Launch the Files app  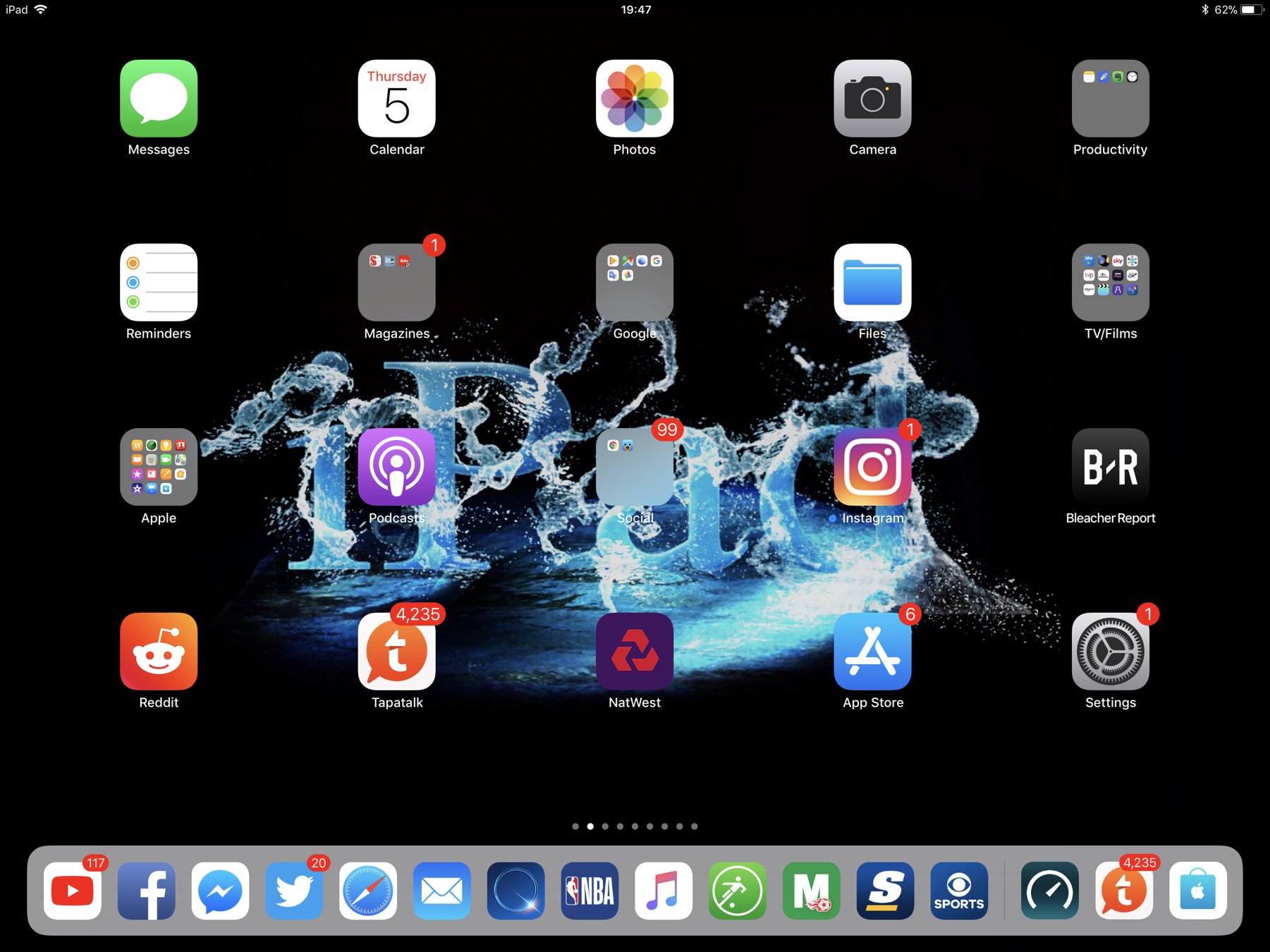873,283
